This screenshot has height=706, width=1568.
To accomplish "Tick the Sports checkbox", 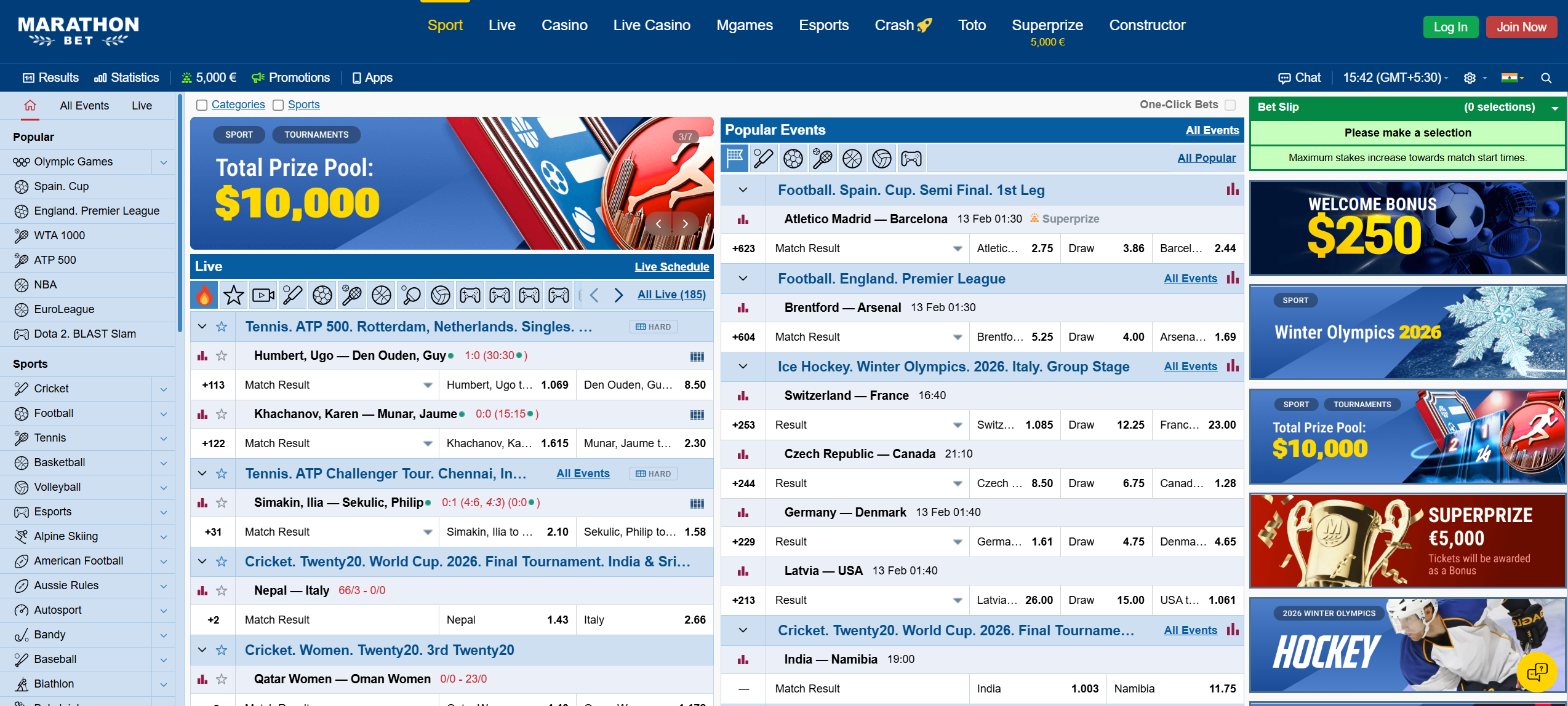I will (x=278, y=105).
